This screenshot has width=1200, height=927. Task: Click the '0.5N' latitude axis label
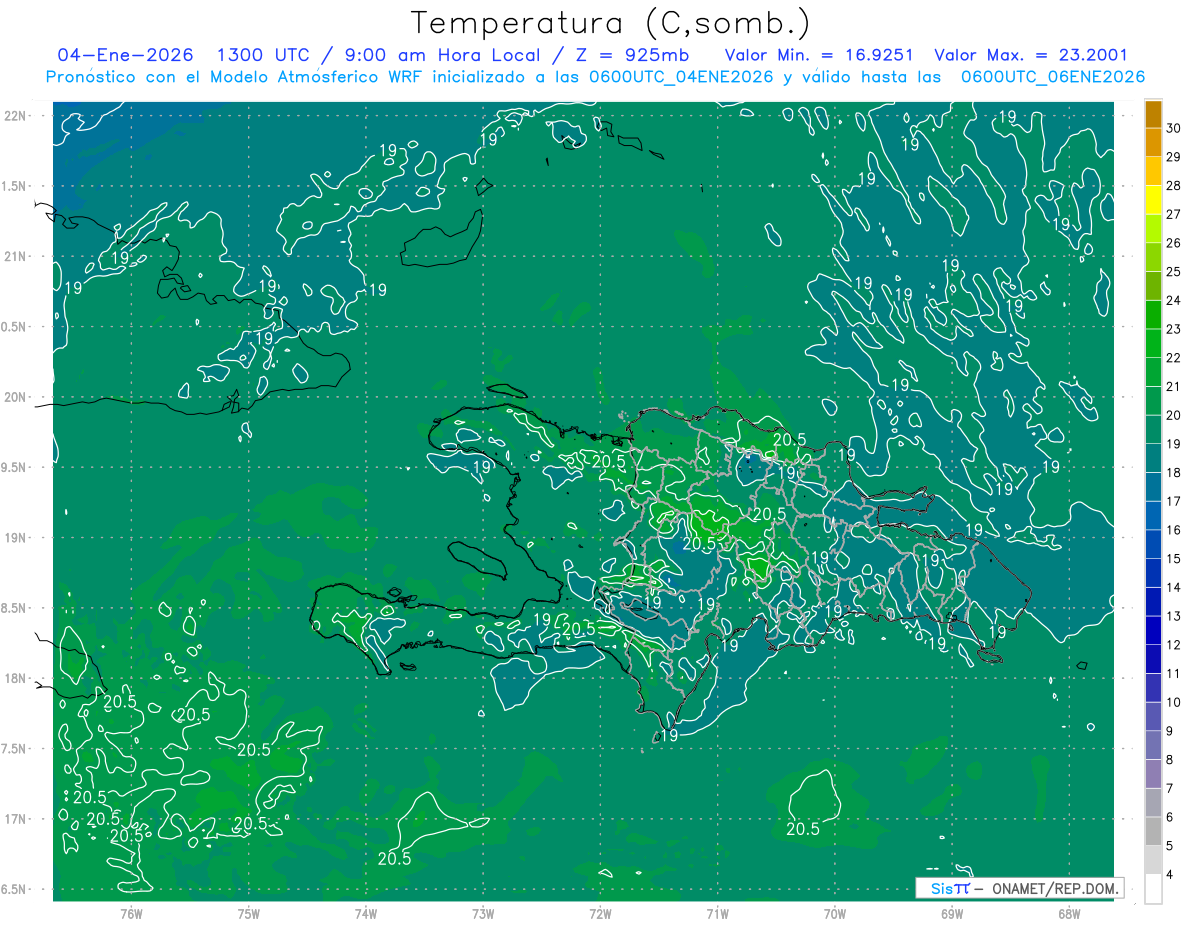[x=15, y=327]
